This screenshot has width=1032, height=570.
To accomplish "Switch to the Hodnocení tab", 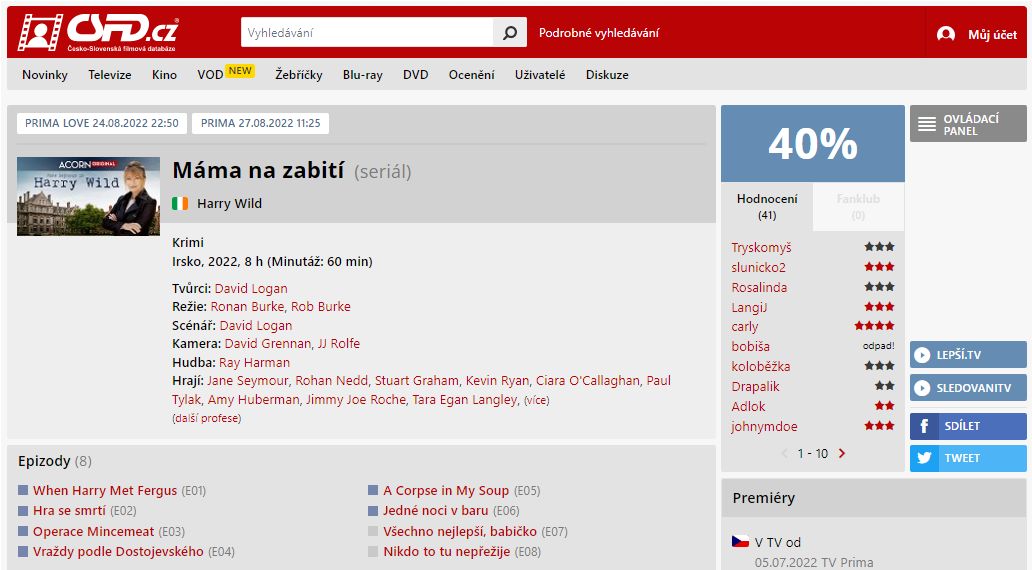I will pyautogui.click(x=767, y=207).
